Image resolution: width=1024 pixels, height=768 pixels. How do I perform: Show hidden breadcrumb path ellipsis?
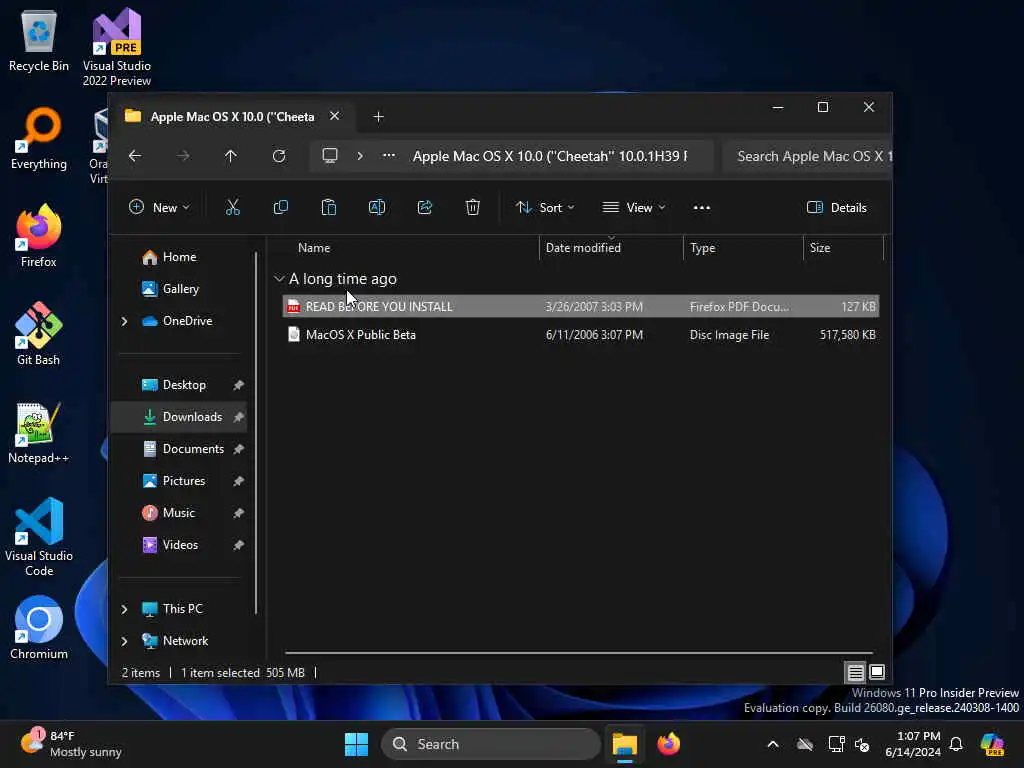coord(389,155)
